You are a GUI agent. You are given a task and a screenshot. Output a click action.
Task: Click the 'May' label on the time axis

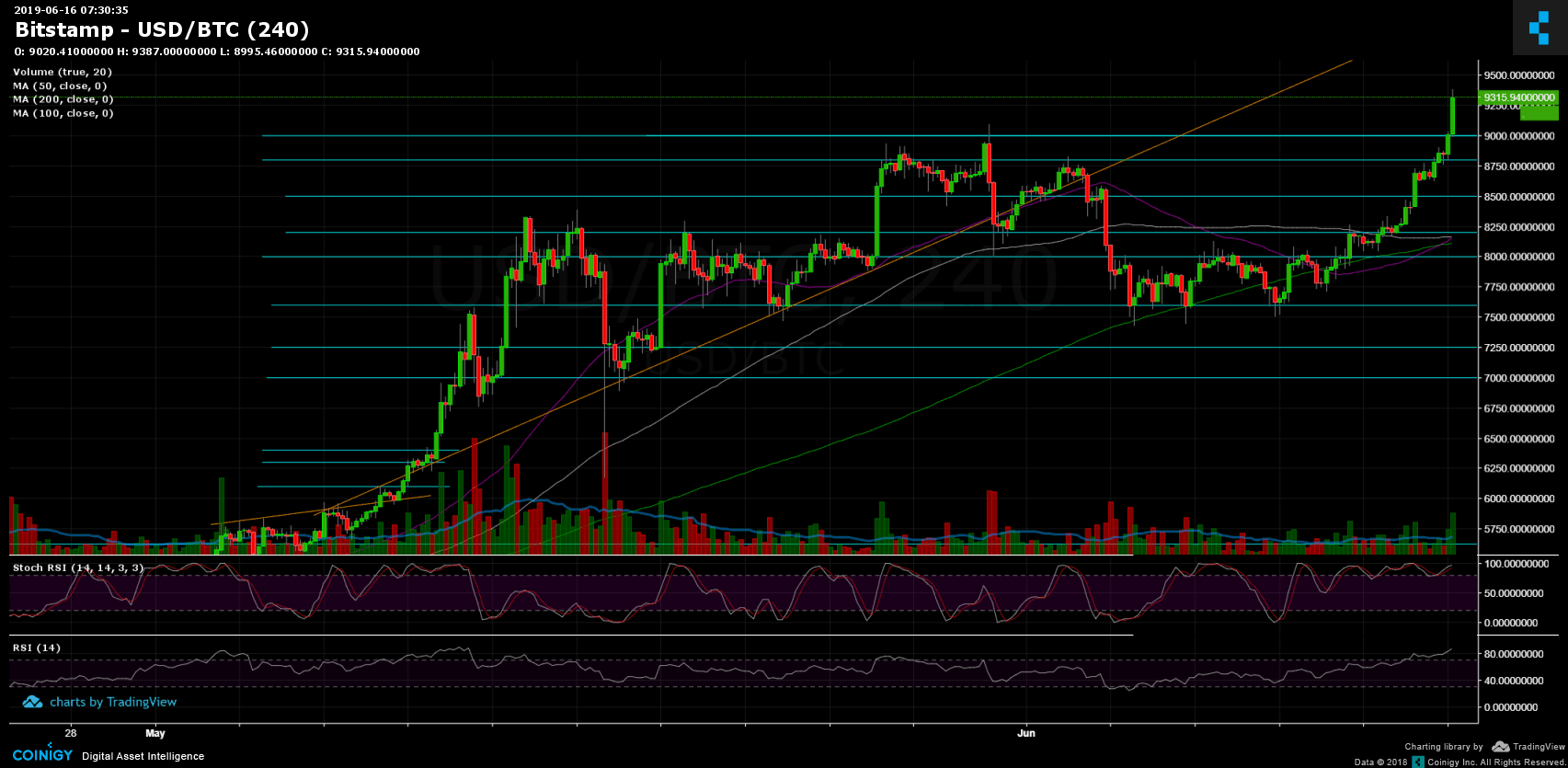click(x=155, y=733)
